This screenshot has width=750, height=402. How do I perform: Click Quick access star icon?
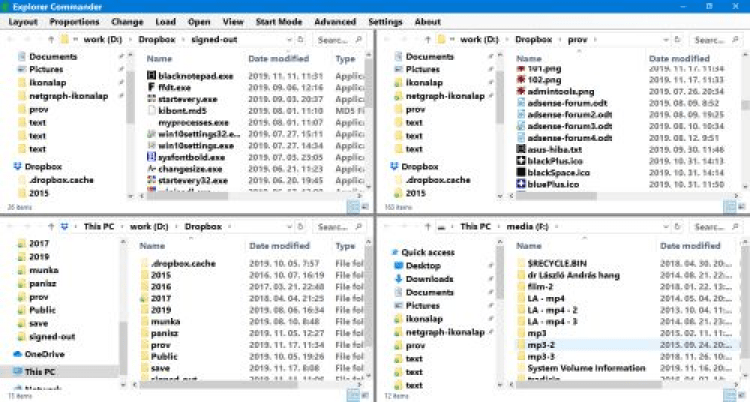(x=395, y=252)
